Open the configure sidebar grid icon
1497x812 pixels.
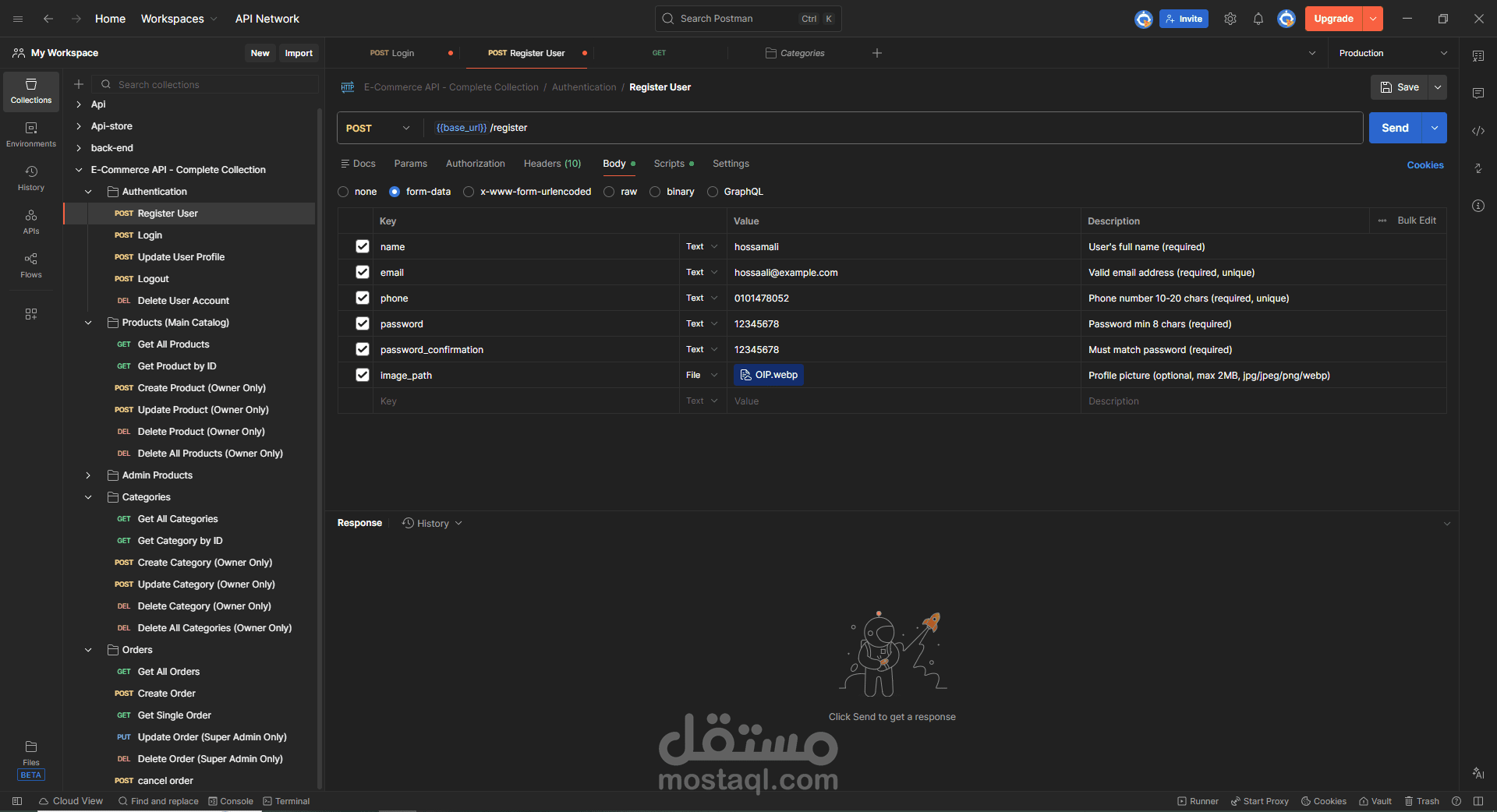(31, 314)
